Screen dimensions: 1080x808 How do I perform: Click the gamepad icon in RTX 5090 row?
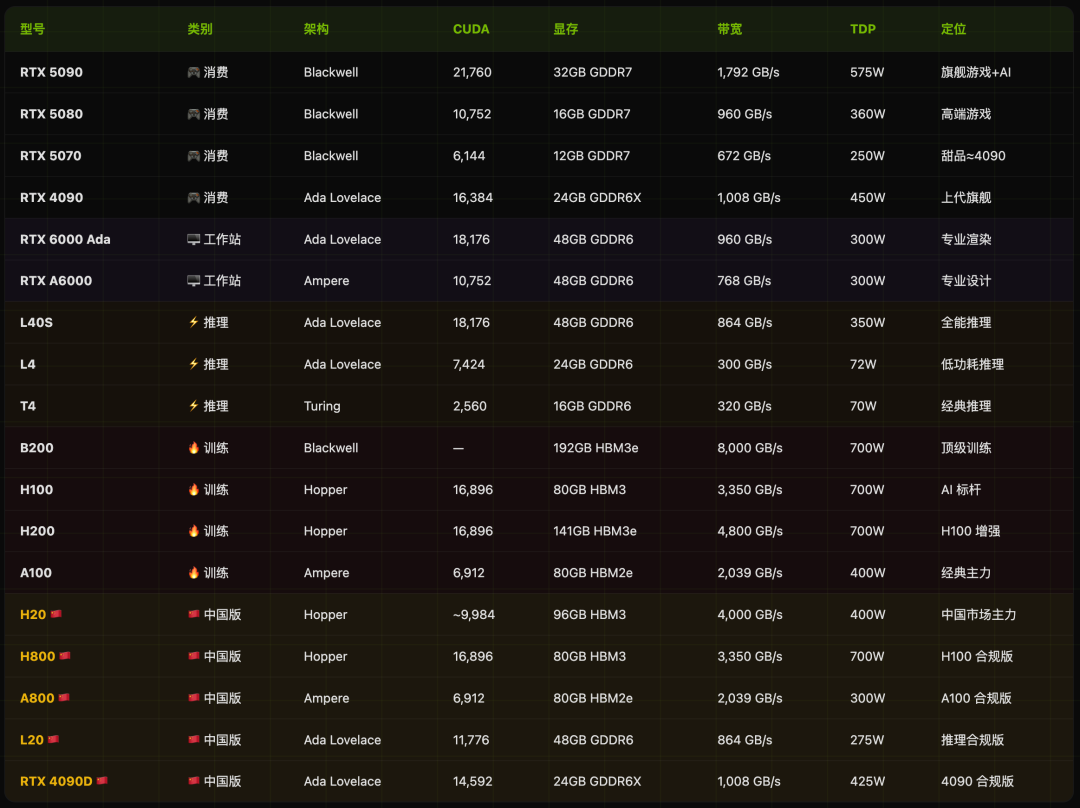click(x=194, y=72)
